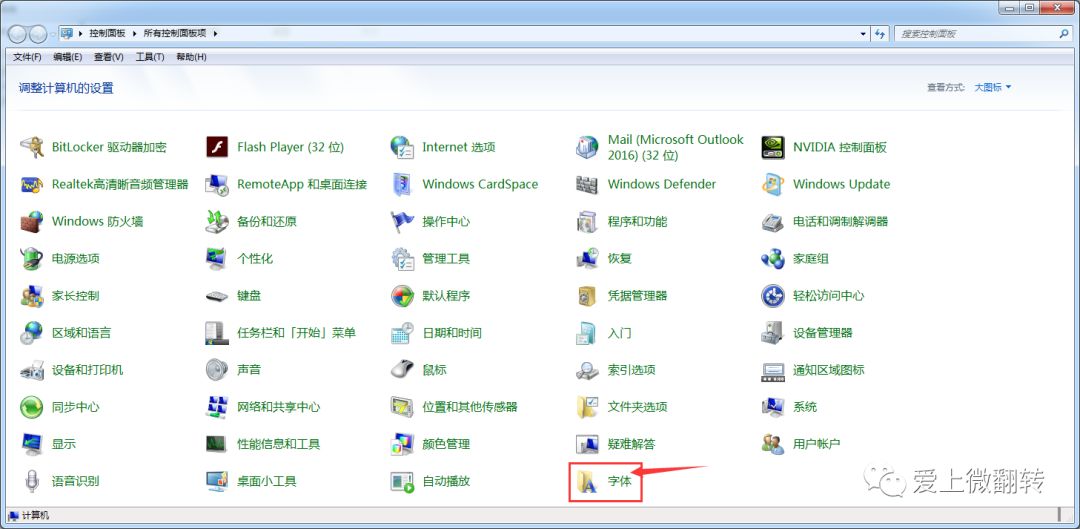Expand the arrow after 所有控制面板项 in breadcrumb
The width and height of the screenshot is (1080, 529).
(x=215, y=33)
